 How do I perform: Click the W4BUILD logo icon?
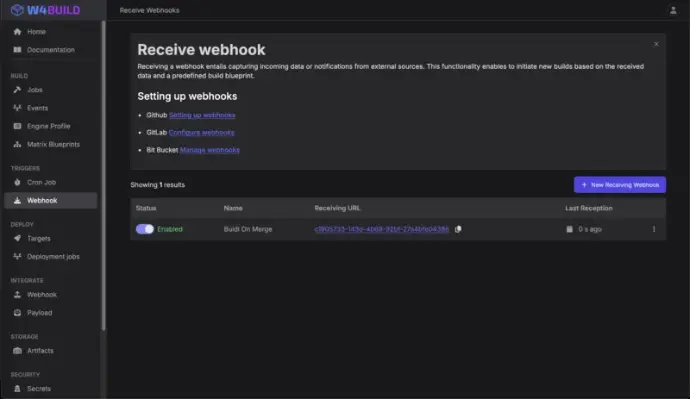tap(17, 10)
